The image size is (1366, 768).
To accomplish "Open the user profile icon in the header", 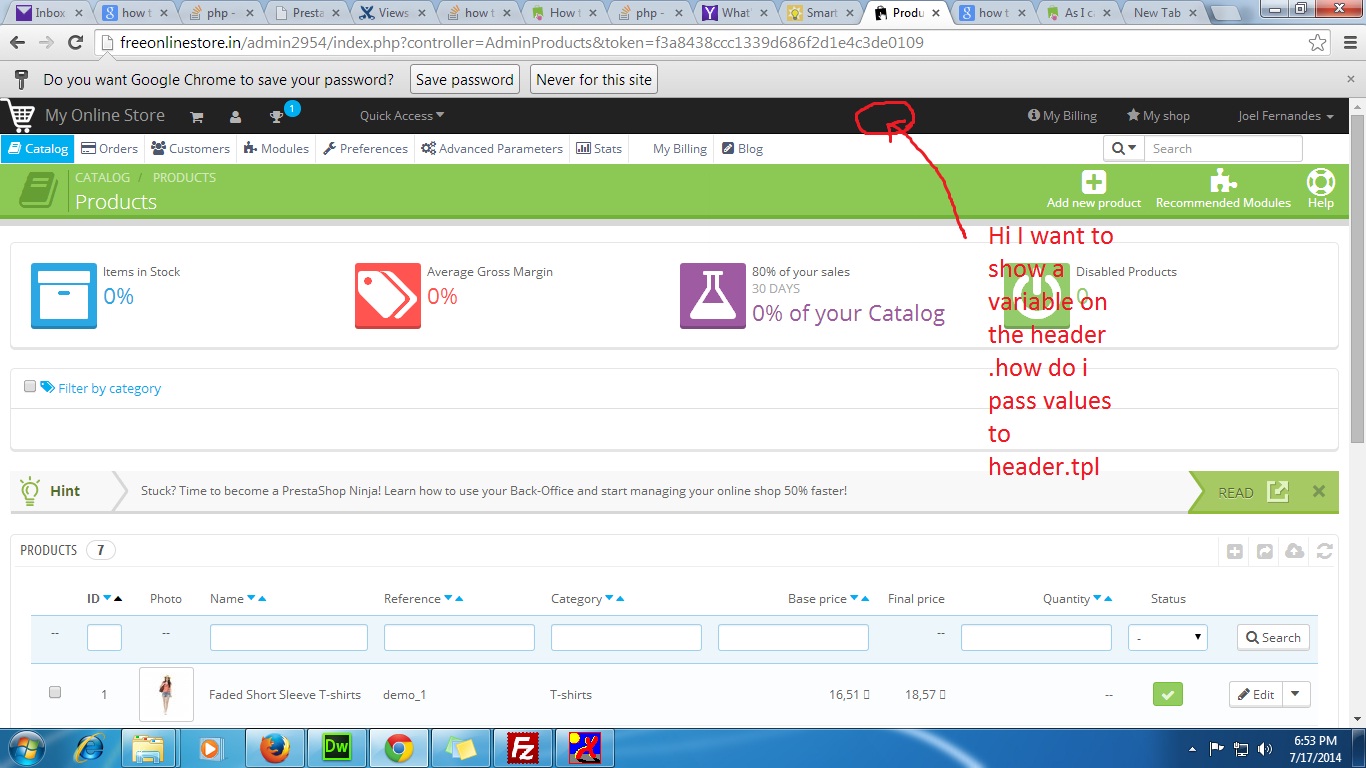I will pos(235,117).
